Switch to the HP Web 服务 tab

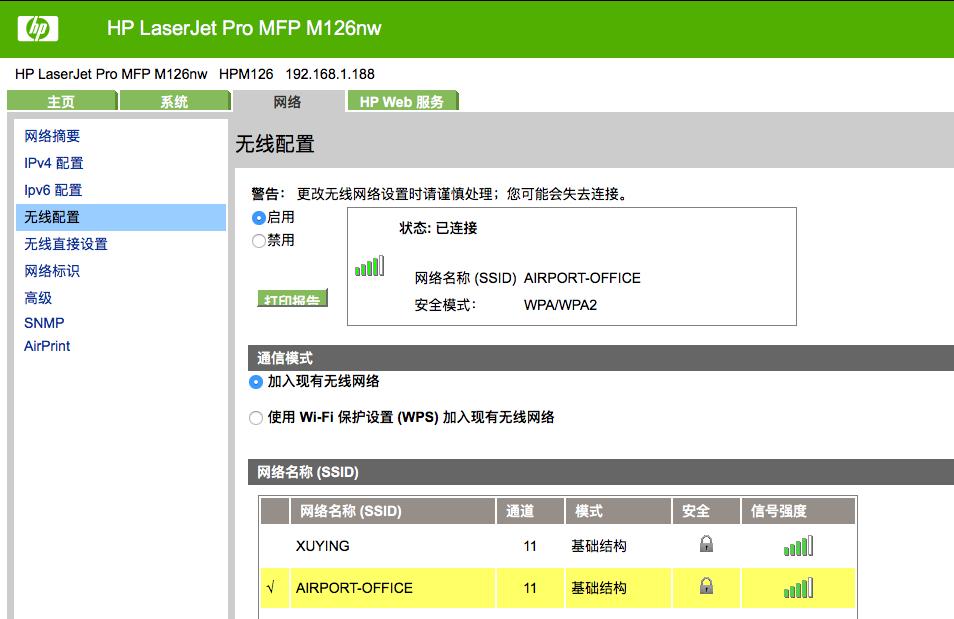tap(400, 100)
